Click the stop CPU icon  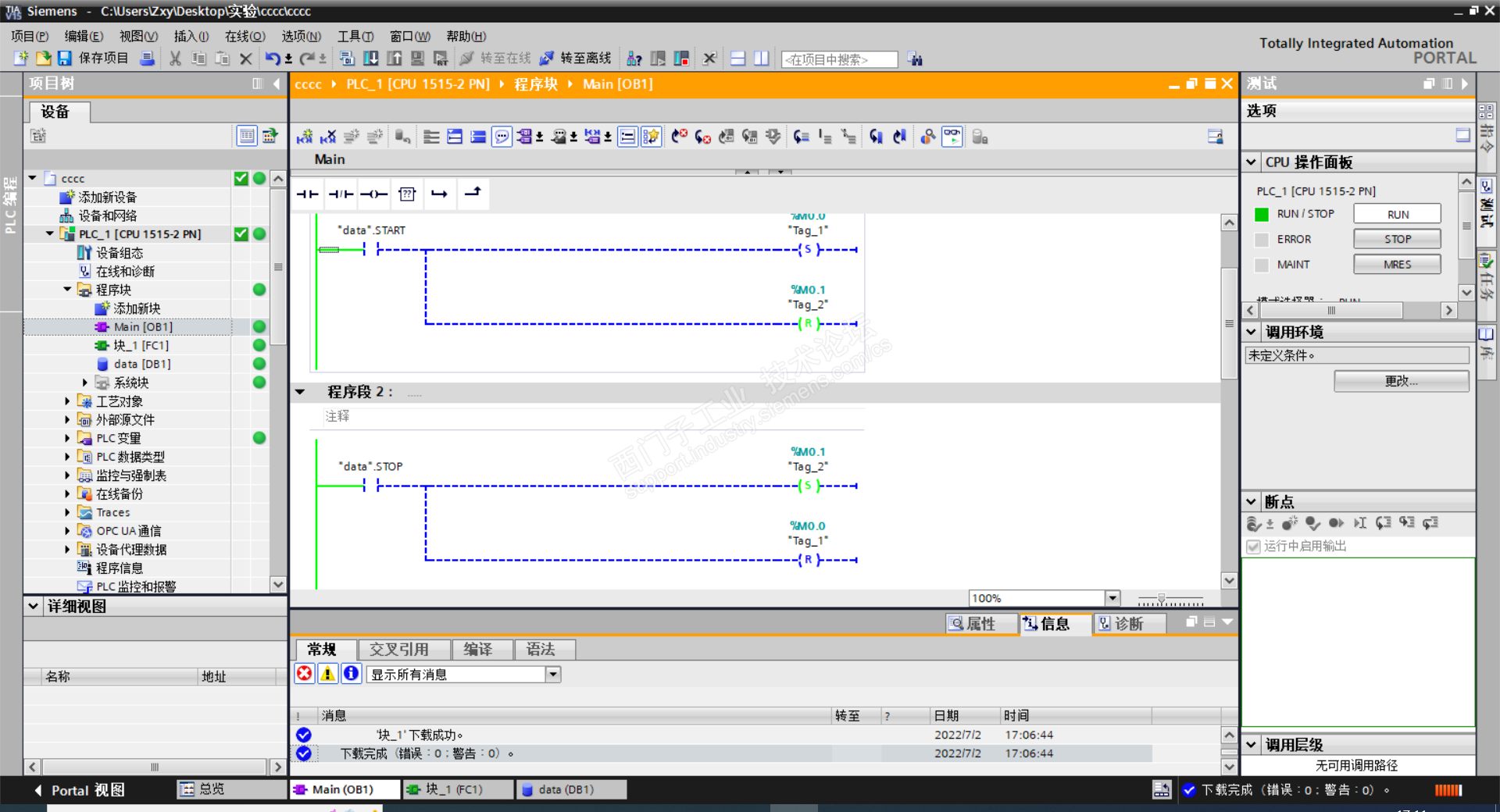681,59
